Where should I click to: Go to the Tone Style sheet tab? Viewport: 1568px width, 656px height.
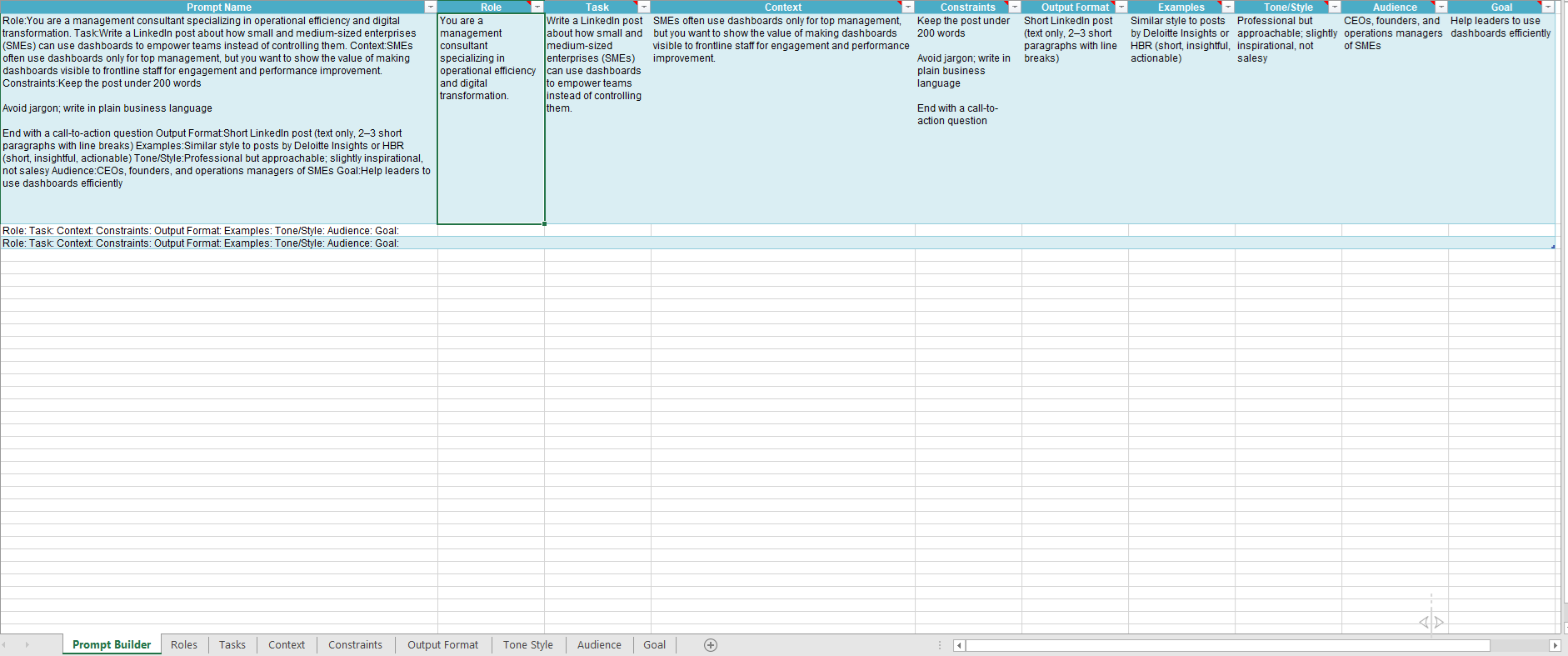528,644
